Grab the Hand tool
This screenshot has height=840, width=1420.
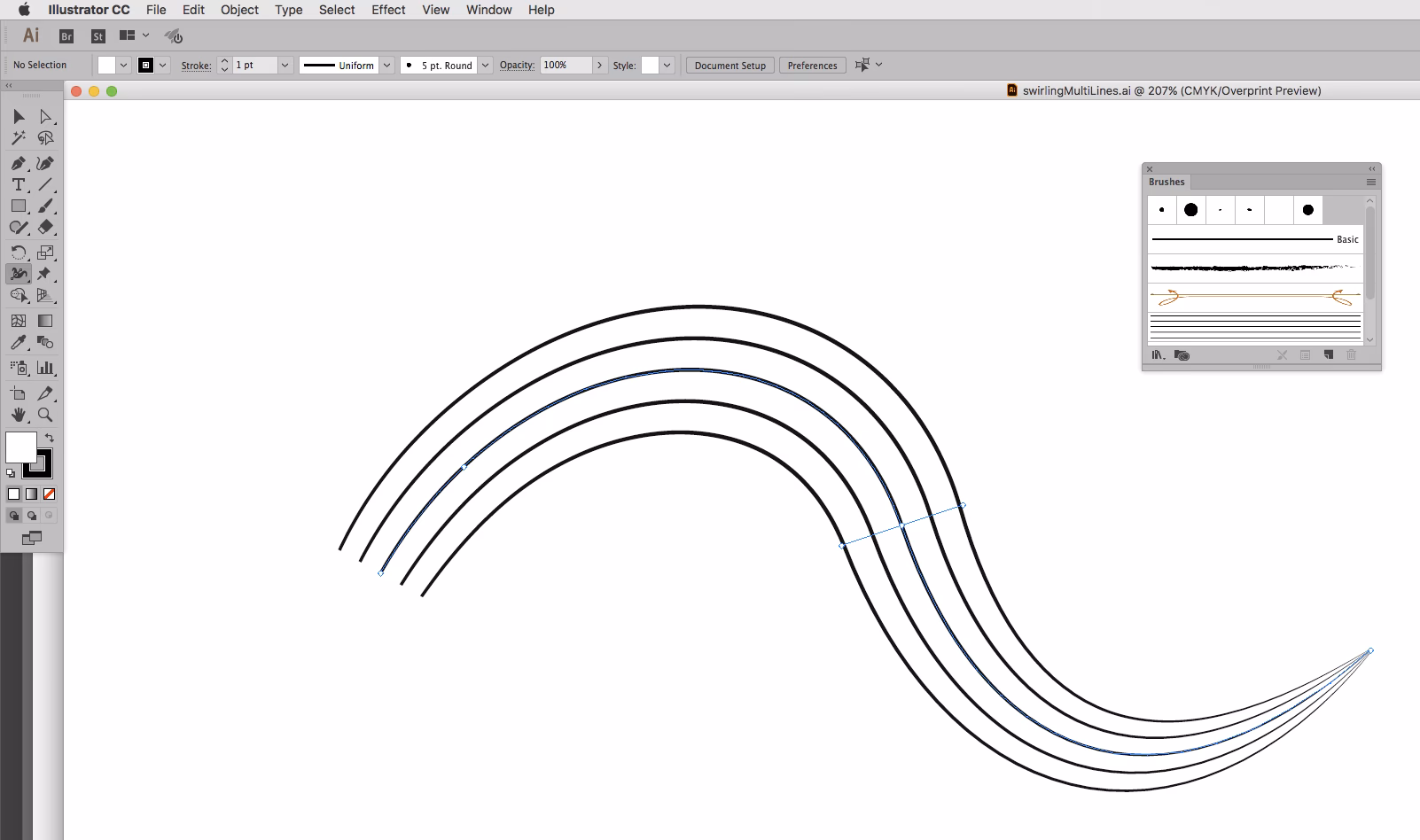point(18,415)
